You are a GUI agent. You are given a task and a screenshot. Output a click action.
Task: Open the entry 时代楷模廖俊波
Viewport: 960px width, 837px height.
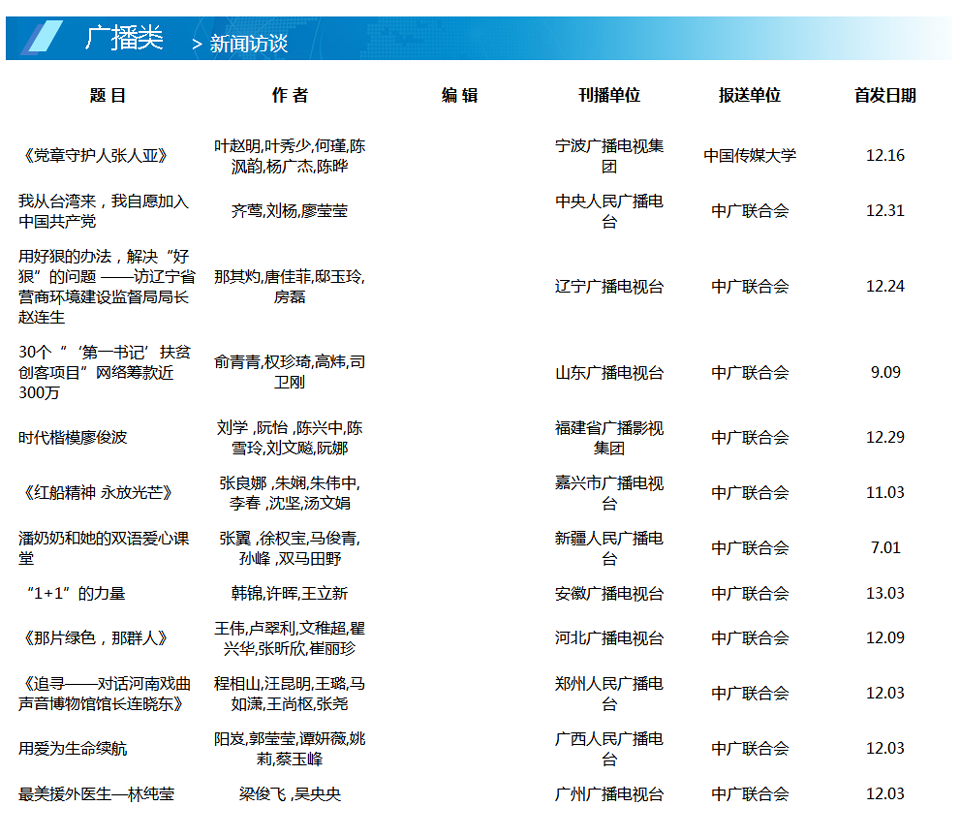point(73,438)
